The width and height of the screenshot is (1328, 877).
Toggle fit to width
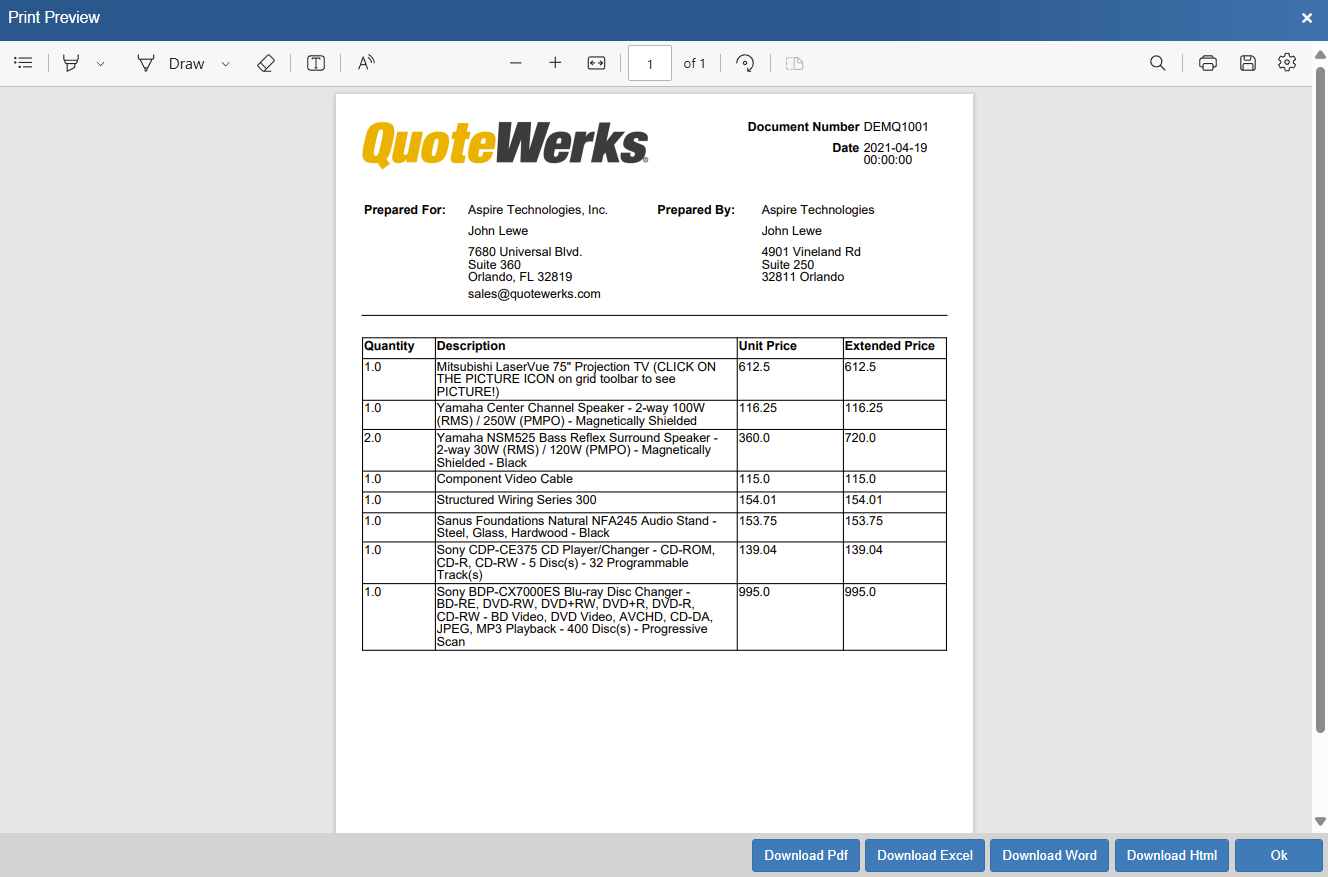pos(596,63)
